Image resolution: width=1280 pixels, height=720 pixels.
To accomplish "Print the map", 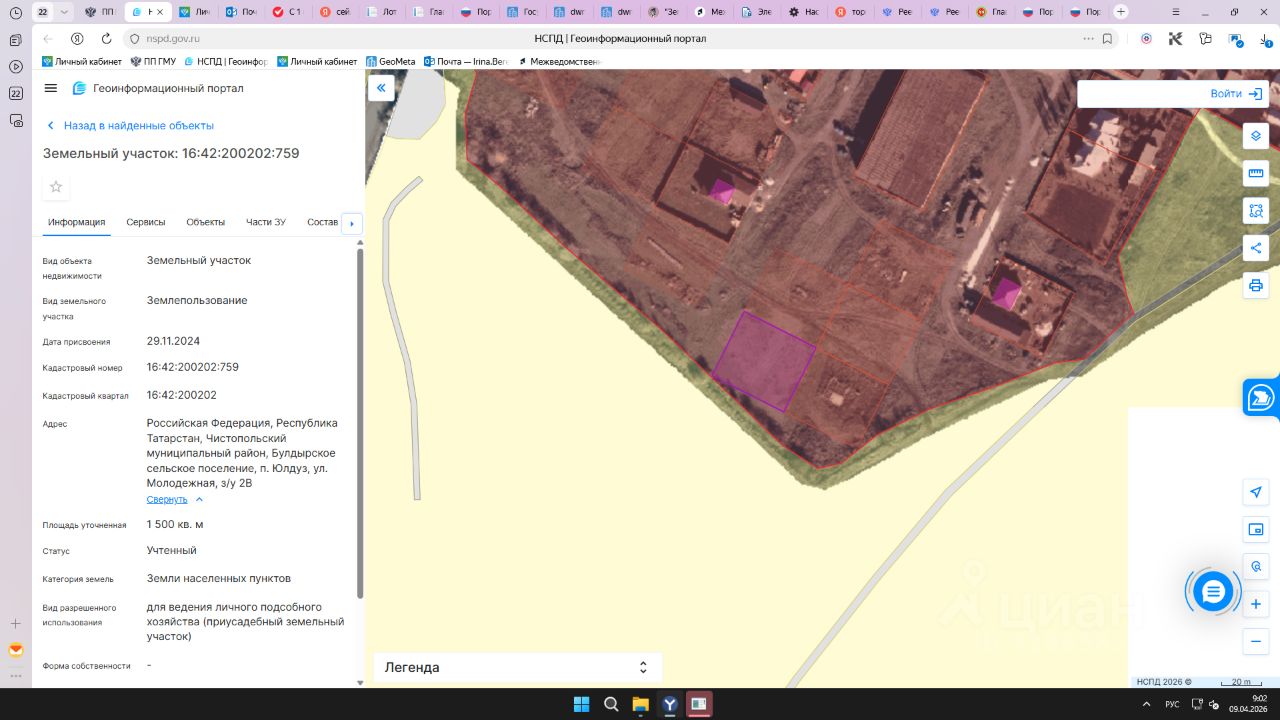I will (x=1256, y=286).
